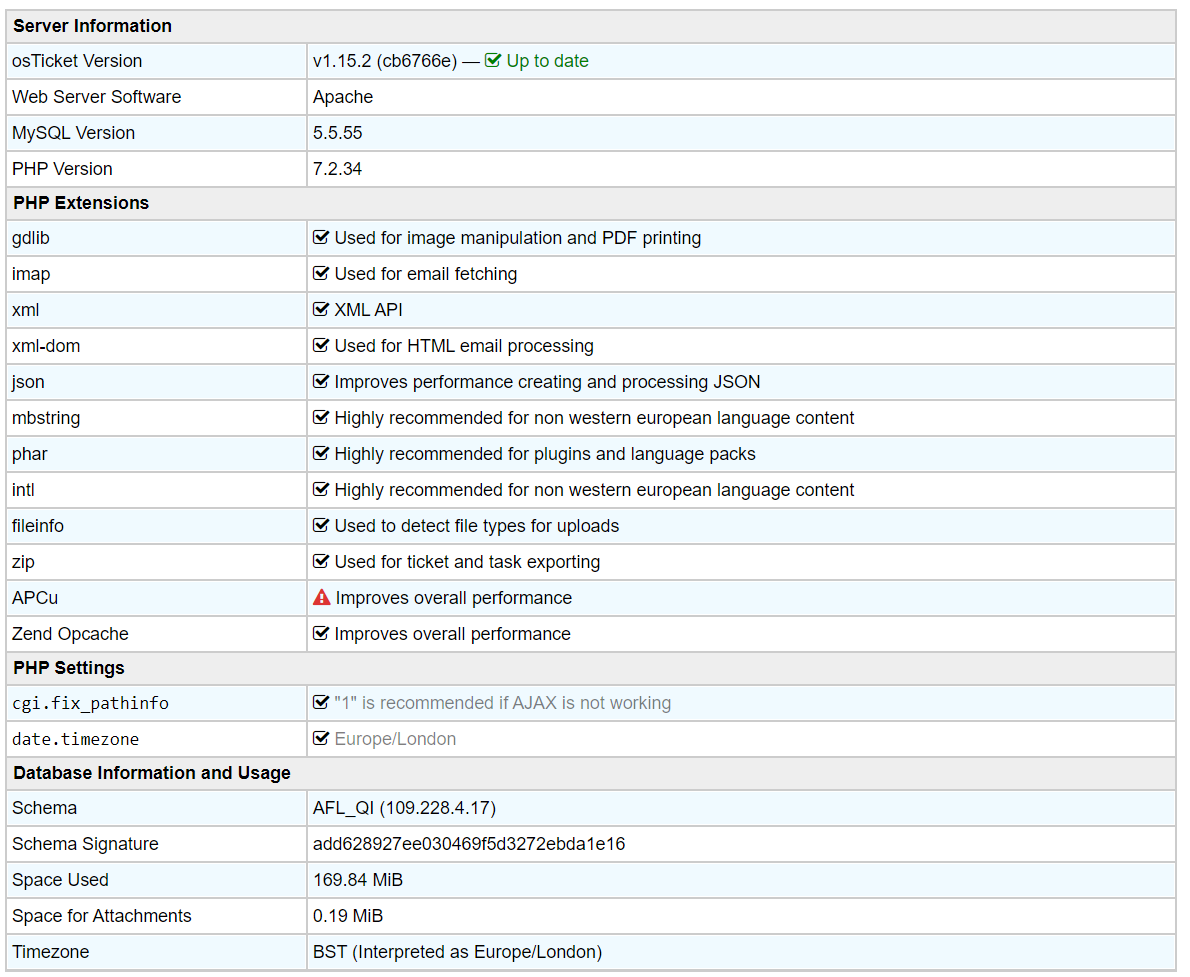
Task: Click the Up to date link
Action: click(547, 61)
